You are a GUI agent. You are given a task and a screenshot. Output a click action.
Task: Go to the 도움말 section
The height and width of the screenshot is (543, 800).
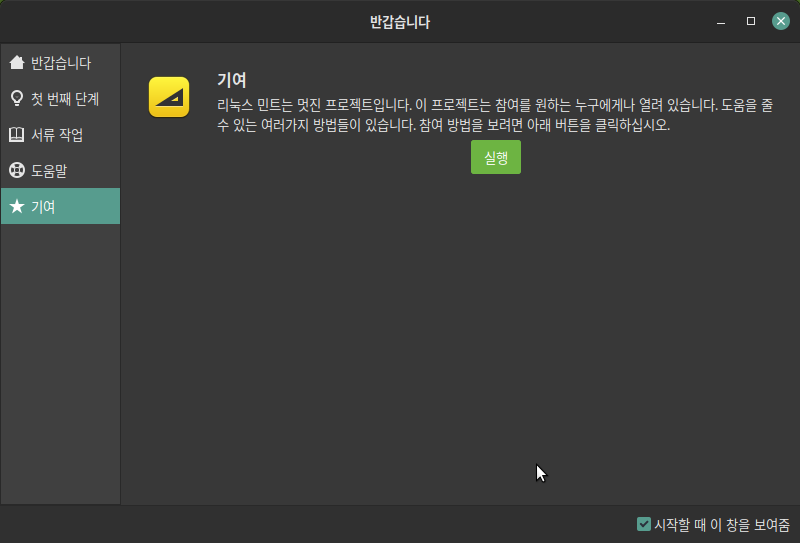click(60, 170)
